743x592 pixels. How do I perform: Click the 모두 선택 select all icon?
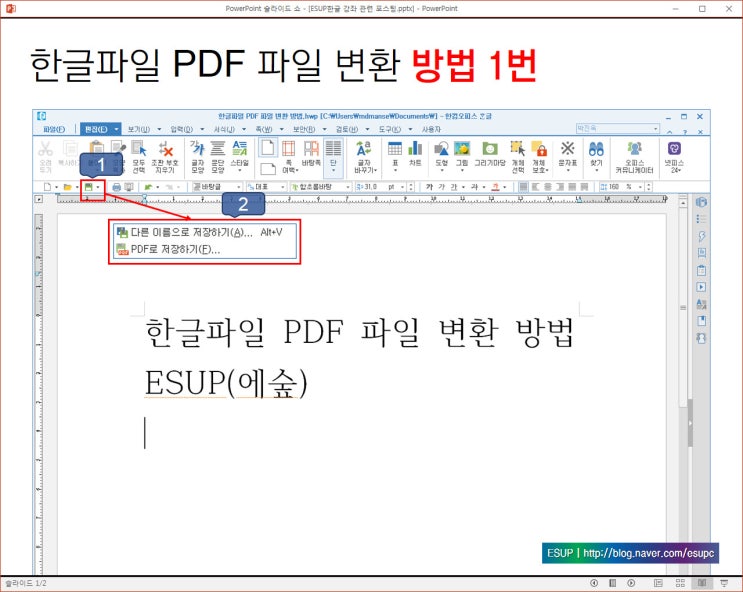click(x=138, y=156)
